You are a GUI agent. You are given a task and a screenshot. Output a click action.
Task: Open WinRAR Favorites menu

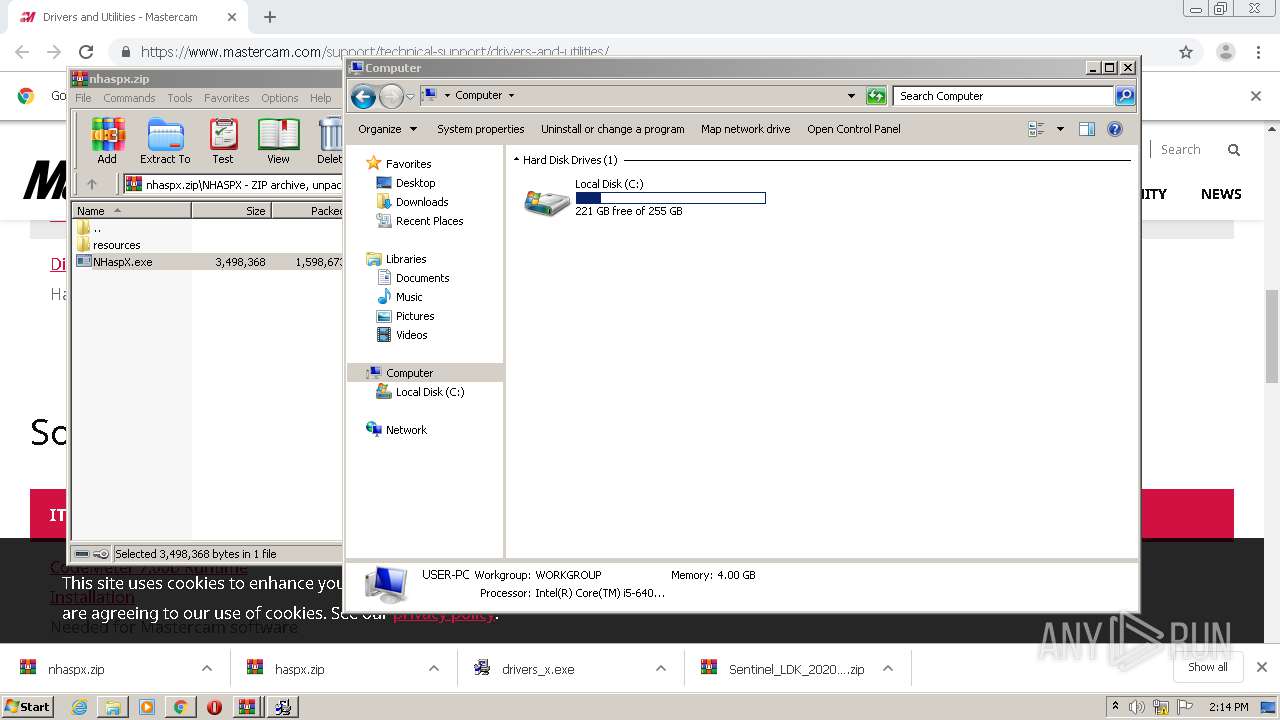tap(227, 98)
